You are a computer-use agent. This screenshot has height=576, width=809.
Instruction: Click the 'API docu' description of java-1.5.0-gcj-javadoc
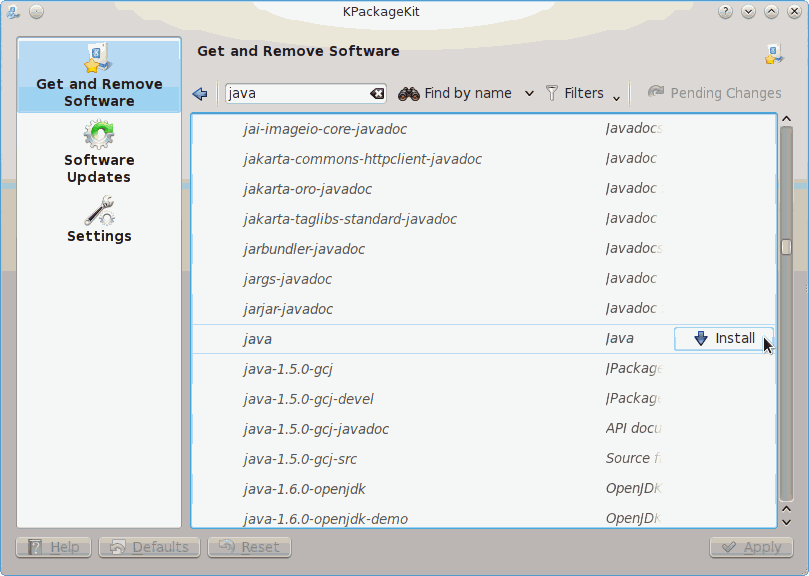coord(633,428)
